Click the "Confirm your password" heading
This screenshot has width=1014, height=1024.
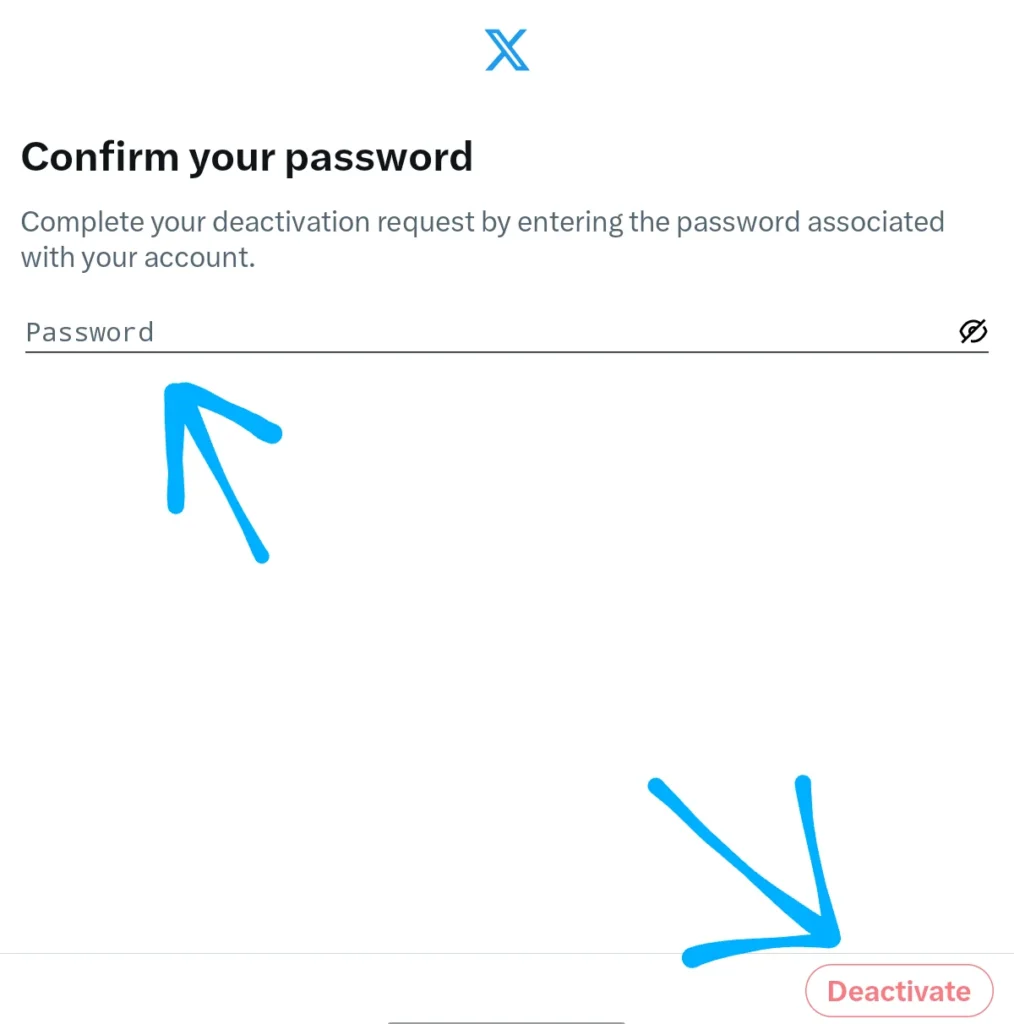tap(246, 157)
